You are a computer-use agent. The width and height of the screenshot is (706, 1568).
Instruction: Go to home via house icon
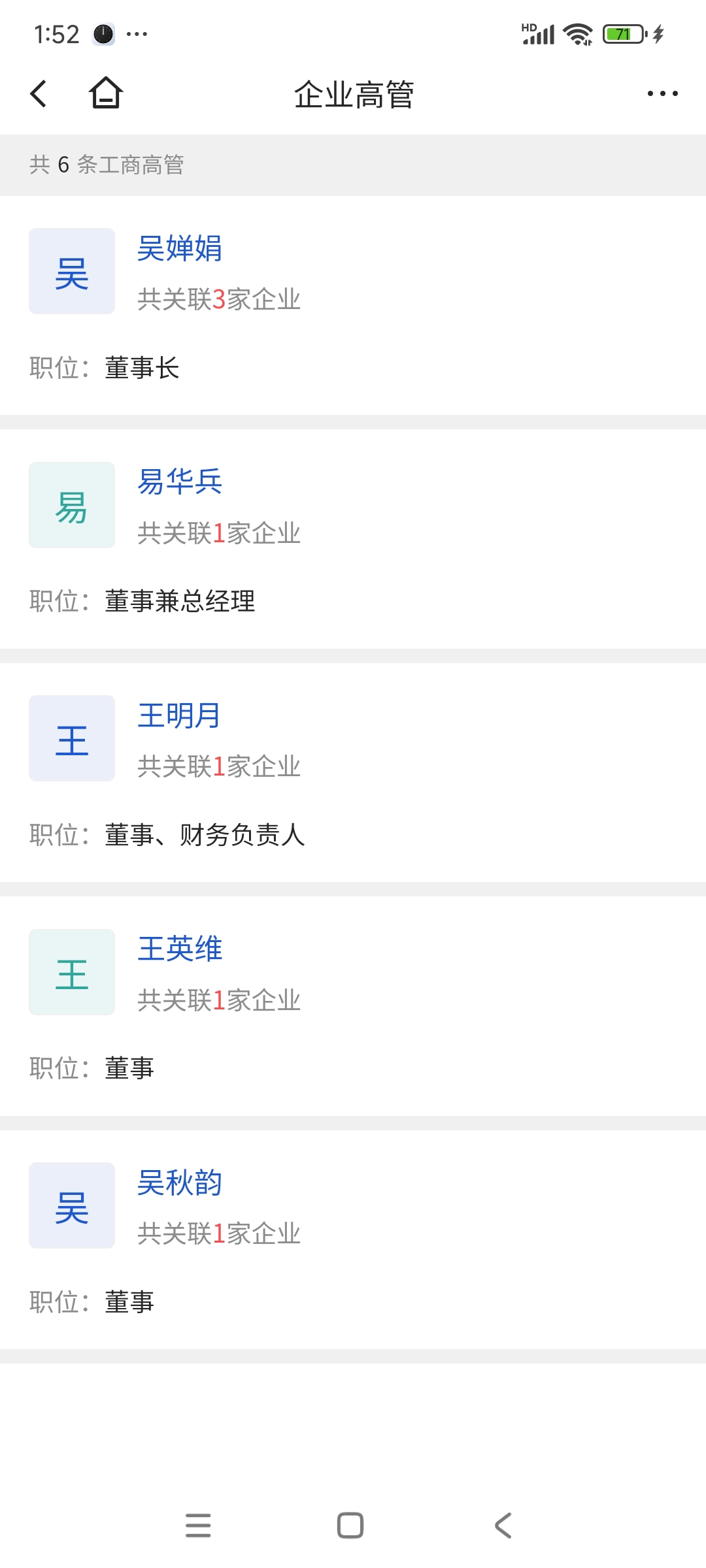point(106,93)
